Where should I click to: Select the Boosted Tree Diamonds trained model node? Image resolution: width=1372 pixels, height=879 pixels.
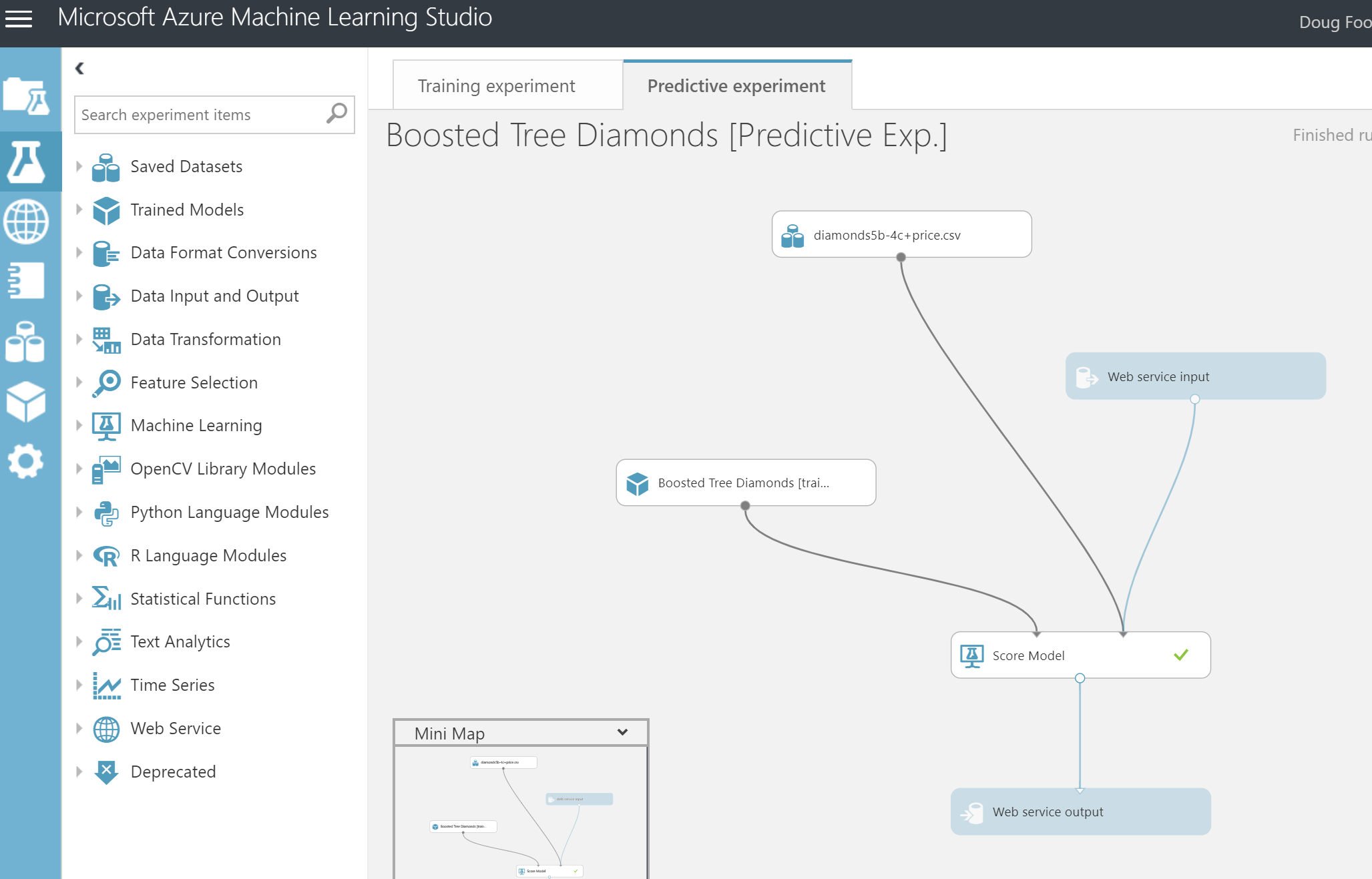(x=746, y=483)
